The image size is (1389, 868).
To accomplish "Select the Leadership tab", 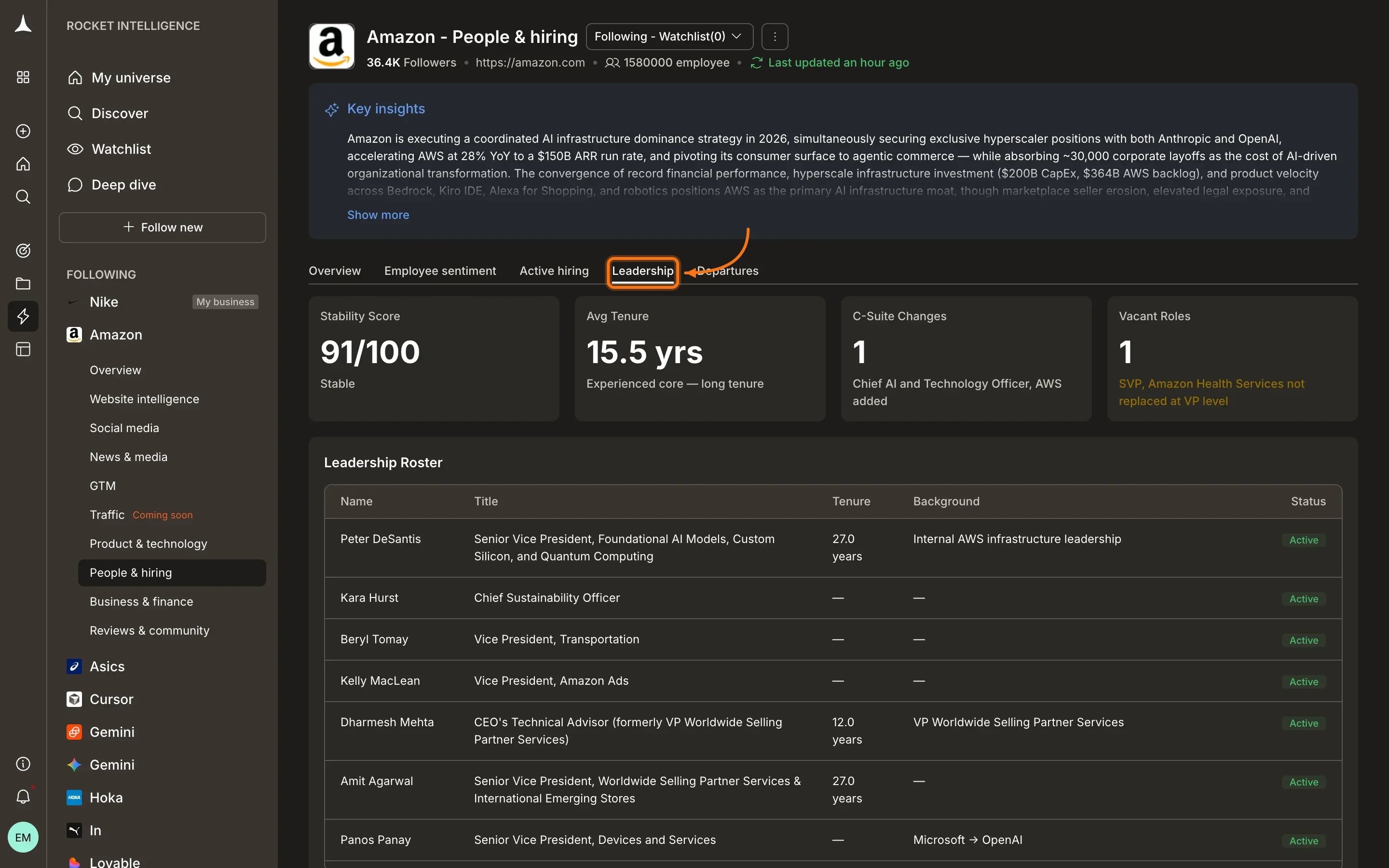I will [643, 271].
